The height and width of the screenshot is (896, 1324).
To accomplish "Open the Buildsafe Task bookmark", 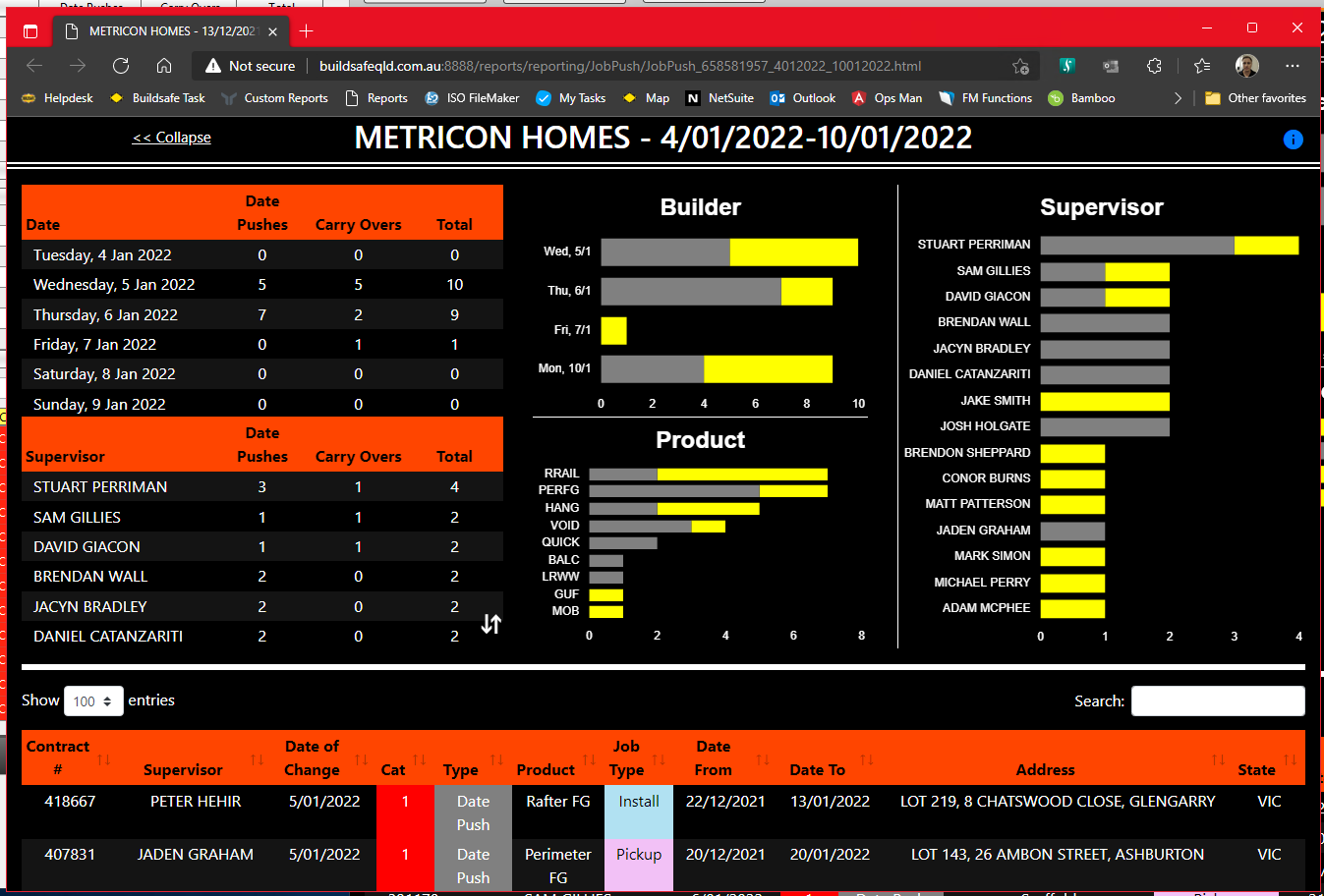I will point(157,98).
